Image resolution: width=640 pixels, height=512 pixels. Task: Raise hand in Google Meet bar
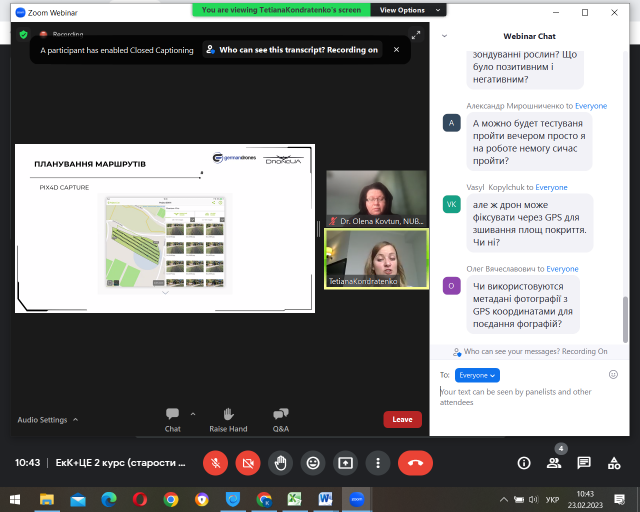(280, 463)
